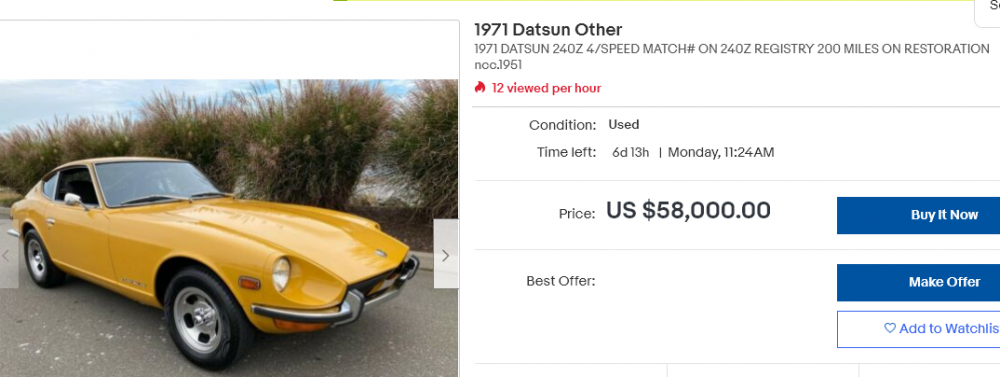Click the red flame icon beside views
The width and height of the screenshot is (1000, 377).
[480, 87]
